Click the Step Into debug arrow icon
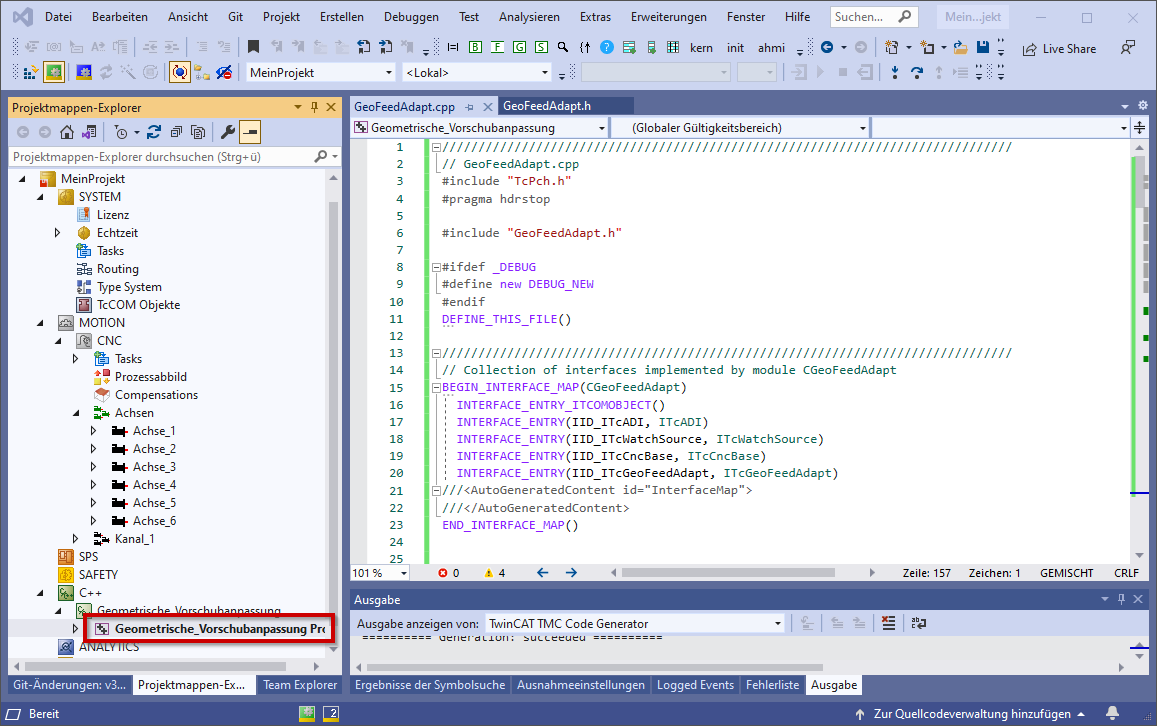This screenshot has width=1157, height=726. pos(895,72)
